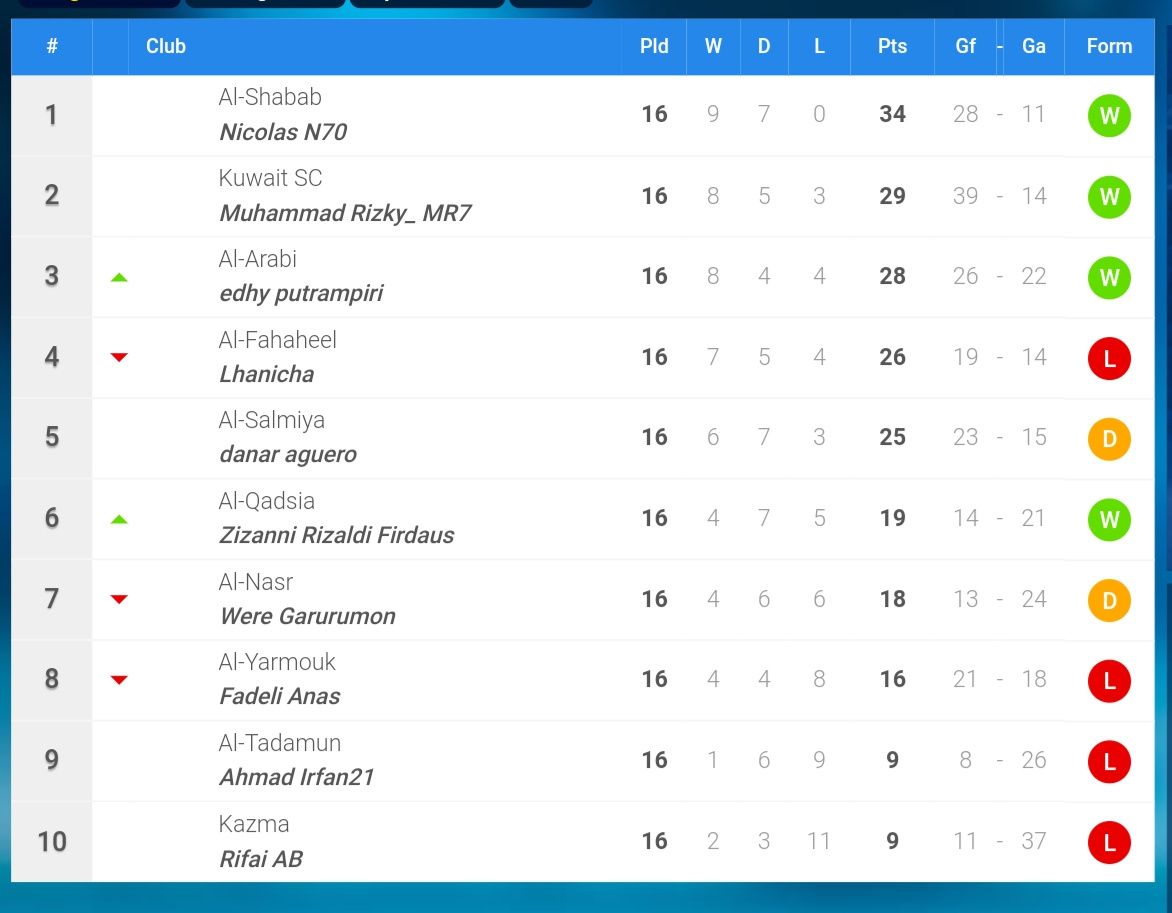The image size is (1172, 913).
Task: Click Kazma's red L form badge
Action: coord(1109,843)
